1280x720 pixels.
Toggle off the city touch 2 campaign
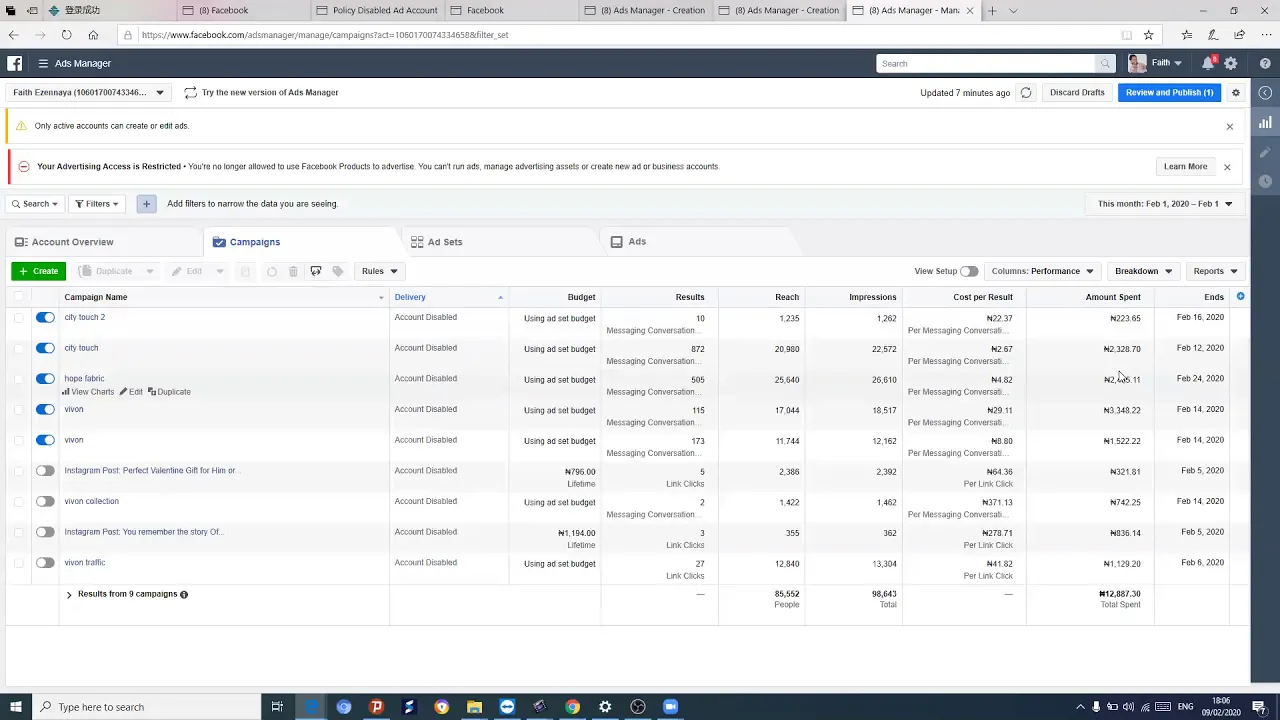45,318
